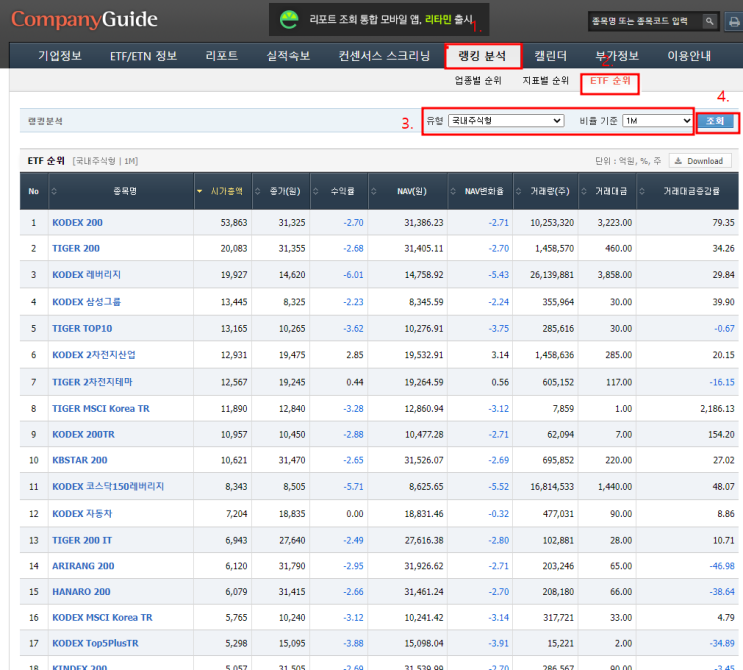743x670 pixels.
Task: Click the stock name search field
Action: 644,21
